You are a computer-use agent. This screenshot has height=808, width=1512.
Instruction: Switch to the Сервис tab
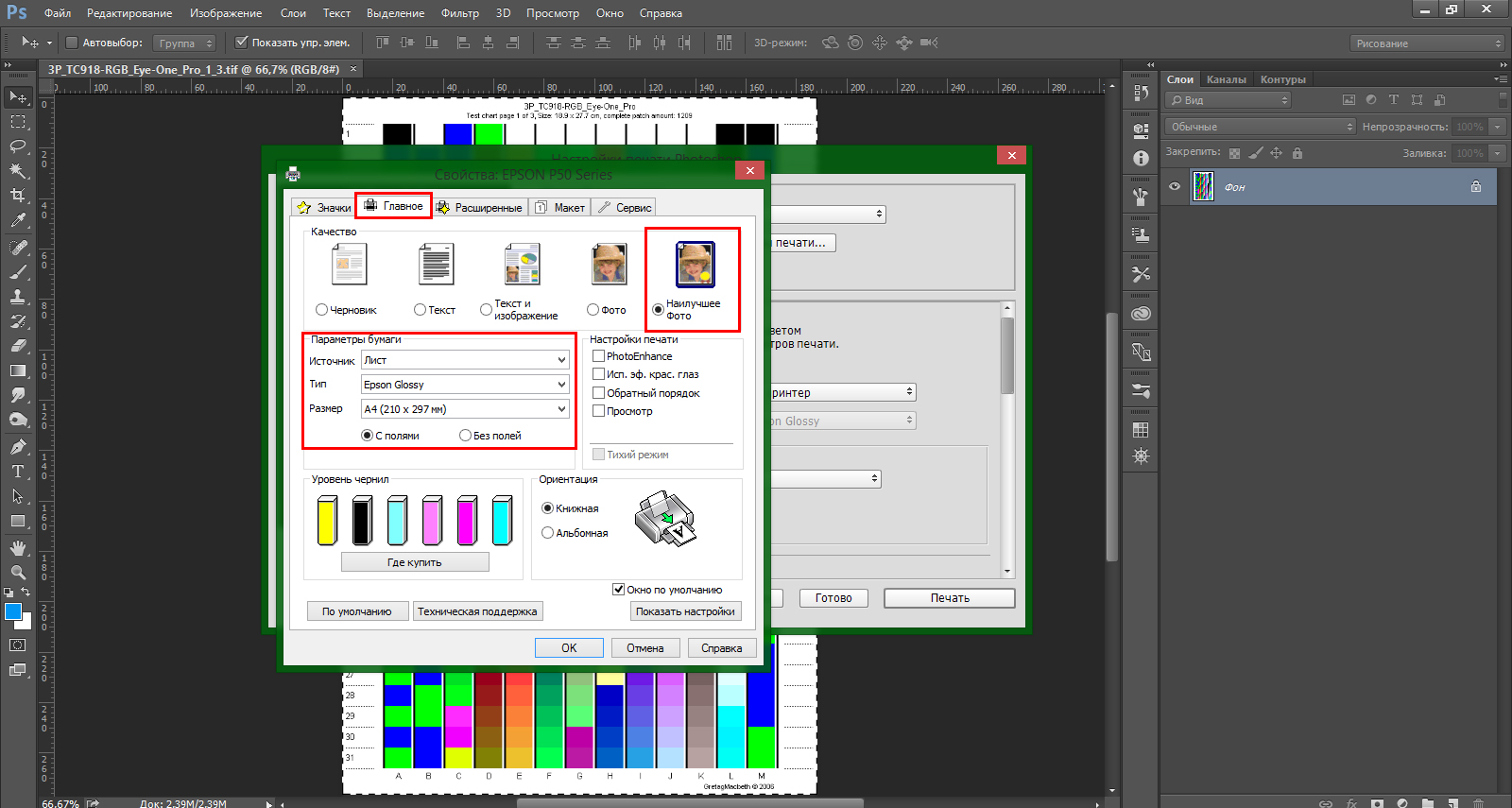click(x=625, y=208)
